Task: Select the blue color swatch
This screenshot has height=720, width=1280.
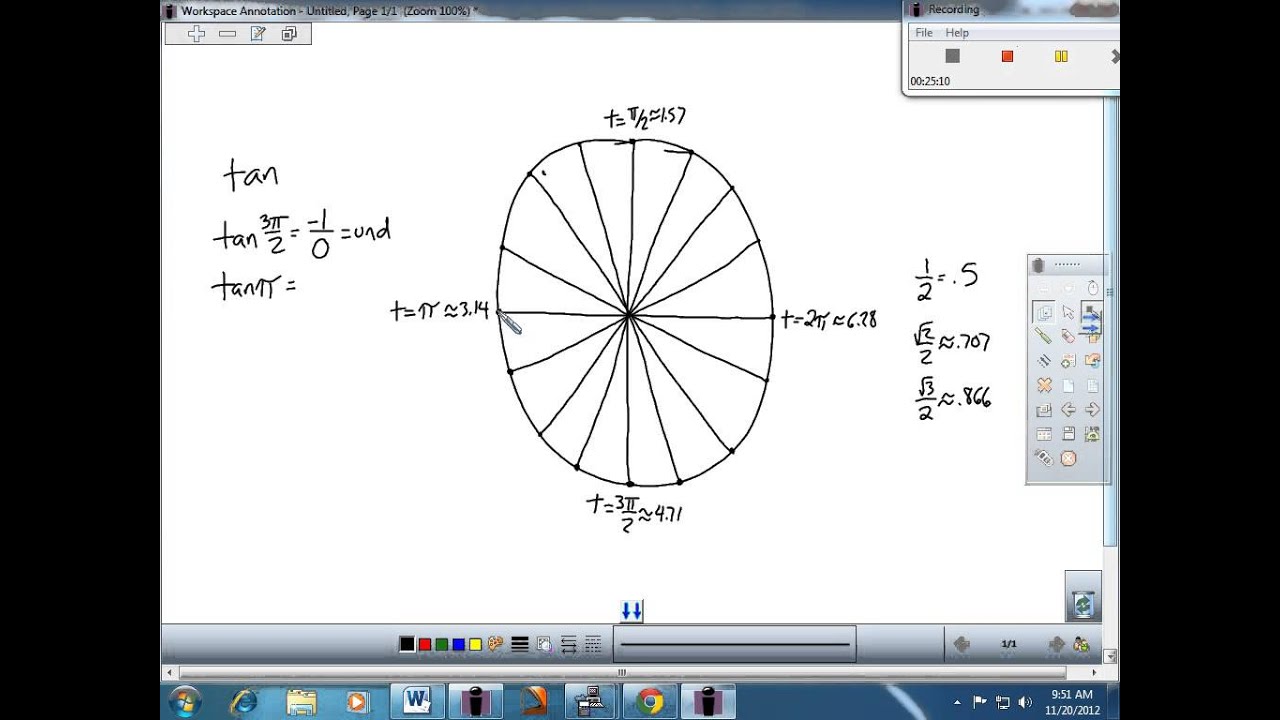Action: point(458,645)
